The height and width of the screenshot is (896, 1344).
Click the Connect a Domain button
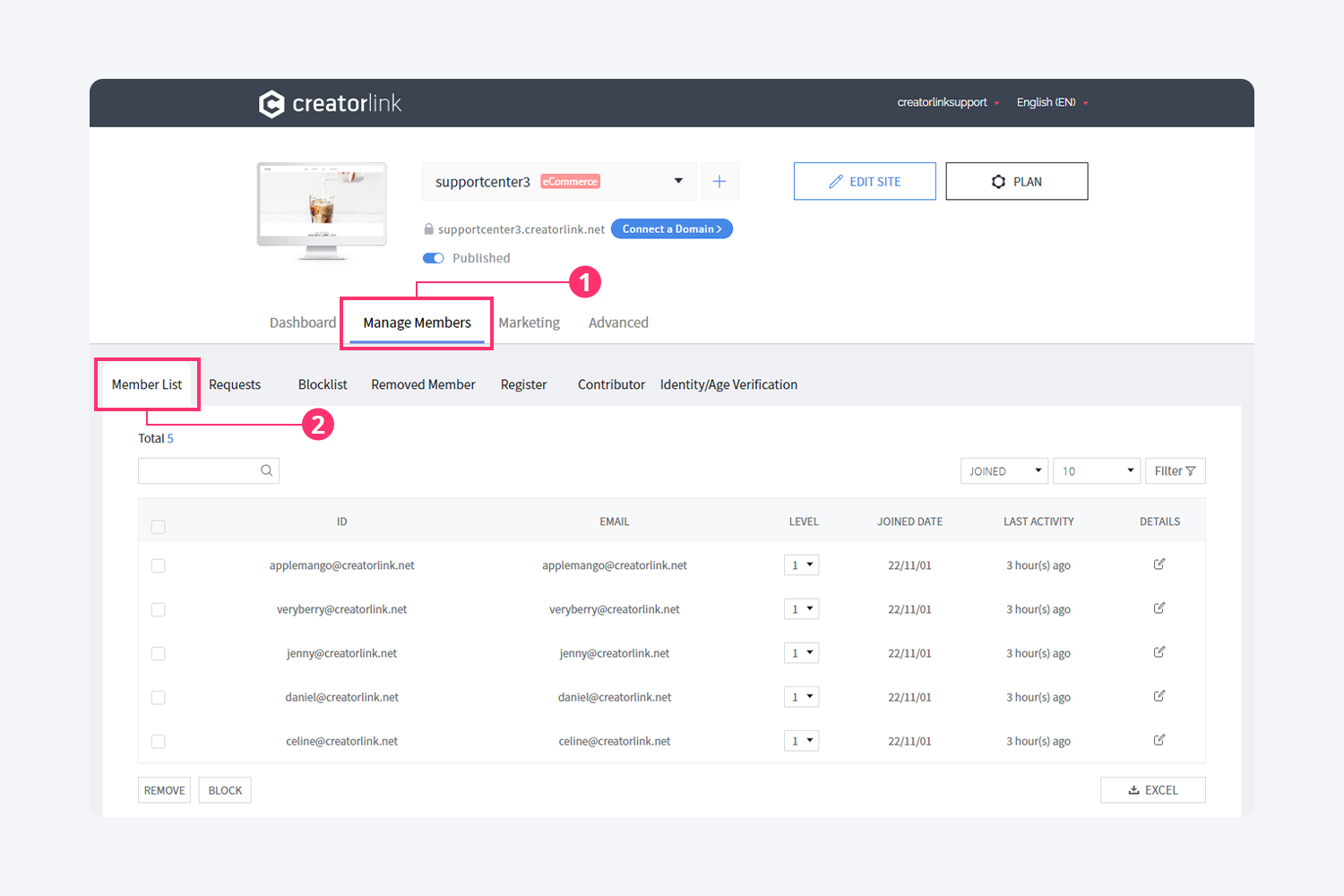[672, 229]
